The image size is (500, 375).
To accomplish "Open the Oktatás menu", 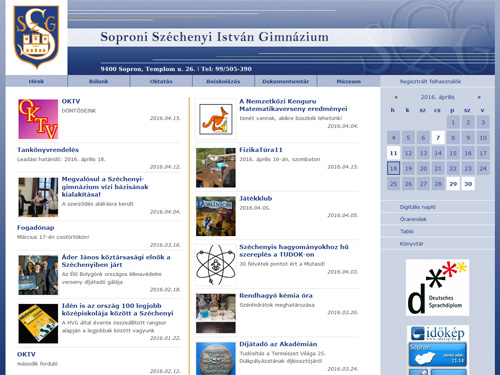I will click(x=161, y=81).
